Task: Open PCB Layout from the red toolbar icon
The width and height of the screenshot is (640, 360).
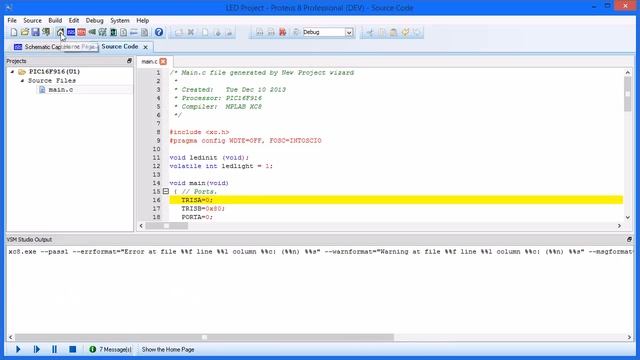Action: coord(82,32)
